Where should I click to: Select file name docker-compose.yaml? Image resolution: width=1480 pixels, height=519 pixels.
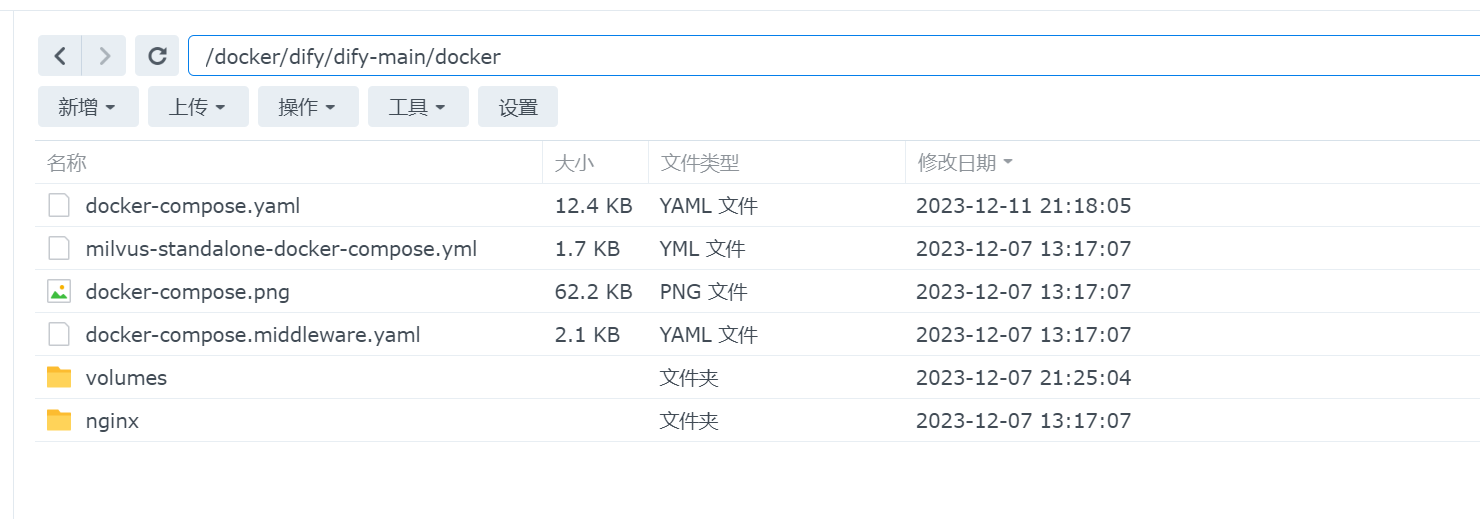[x=193, y=206]
